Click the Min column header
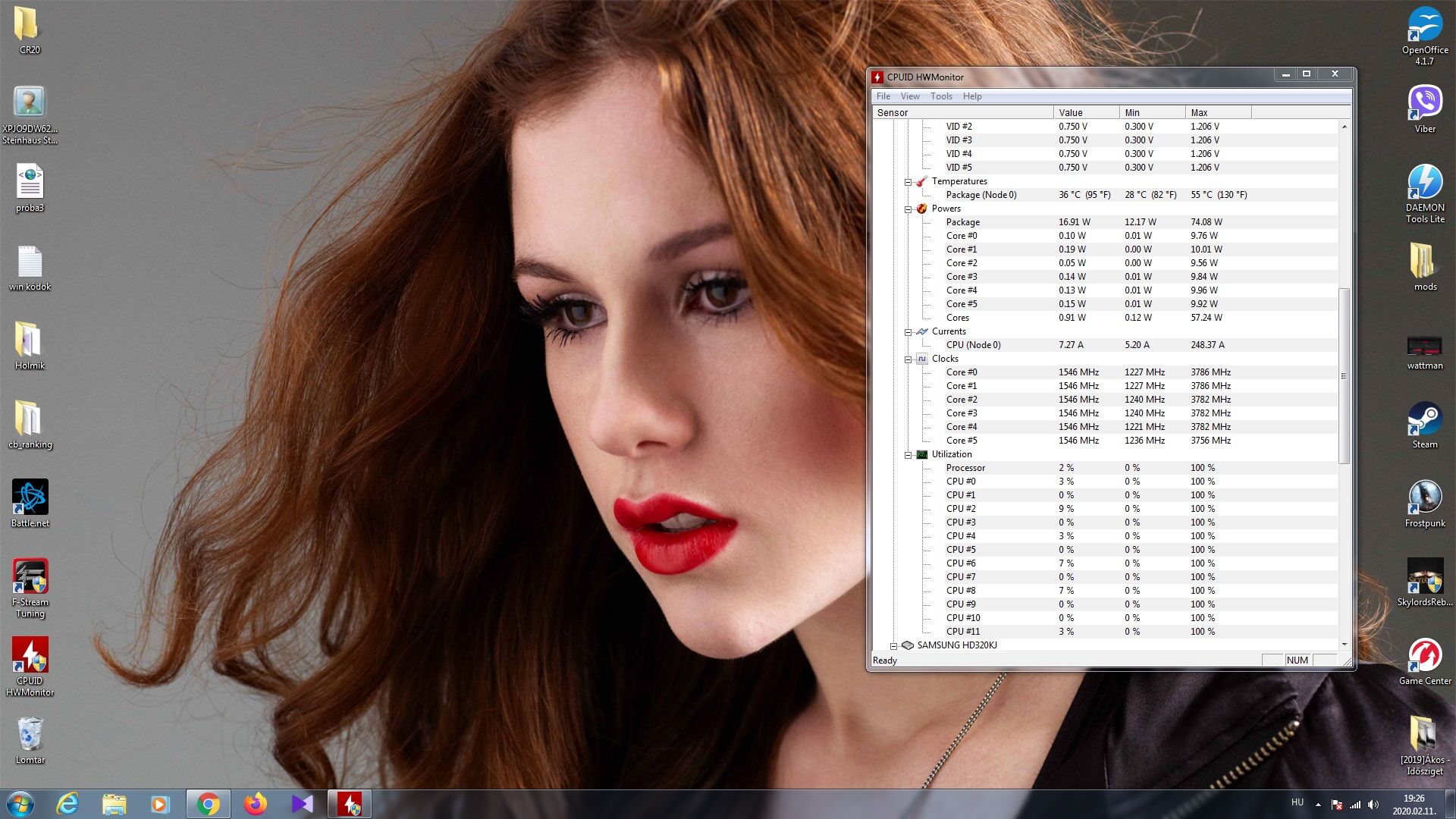The width and height of the screenshot is (1456, 819). coord(1153,112)
